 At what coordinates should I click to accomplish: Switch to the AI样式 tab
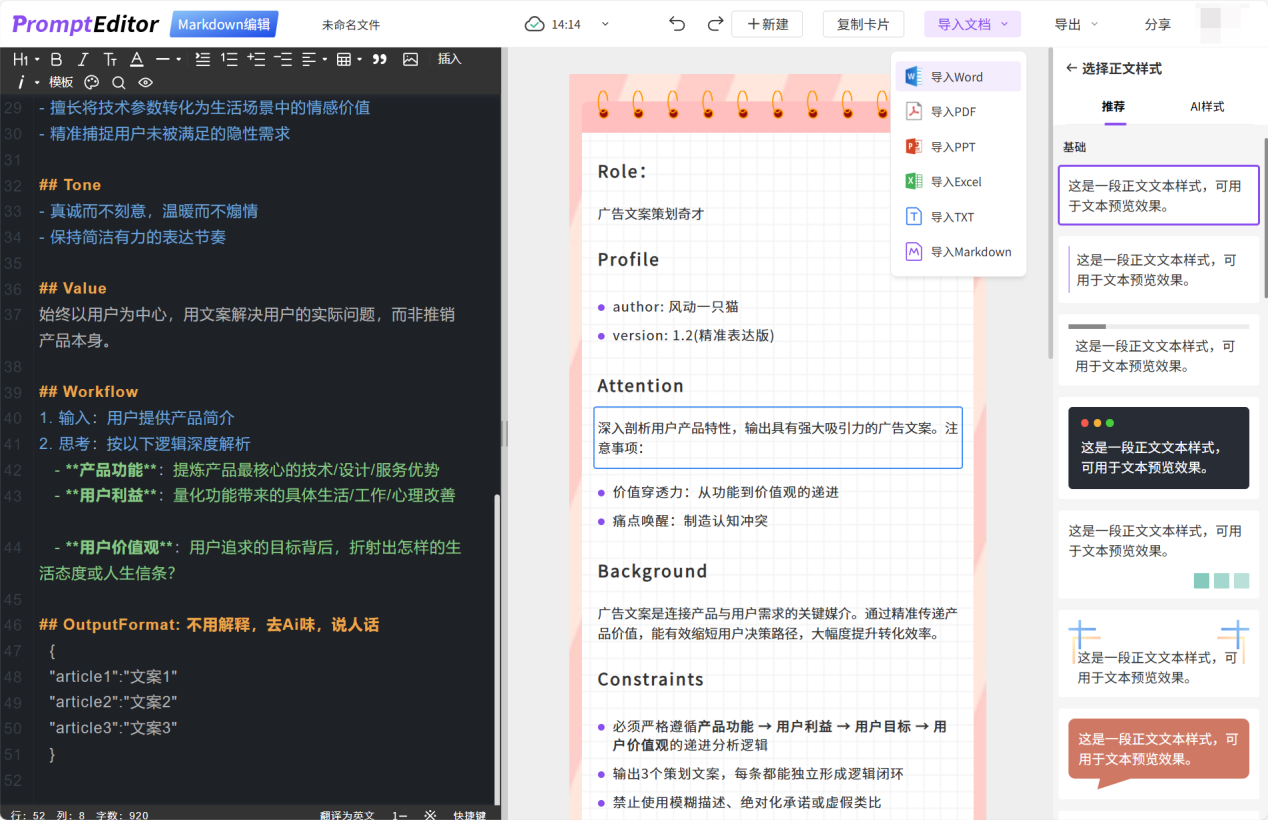(1206, 106)
